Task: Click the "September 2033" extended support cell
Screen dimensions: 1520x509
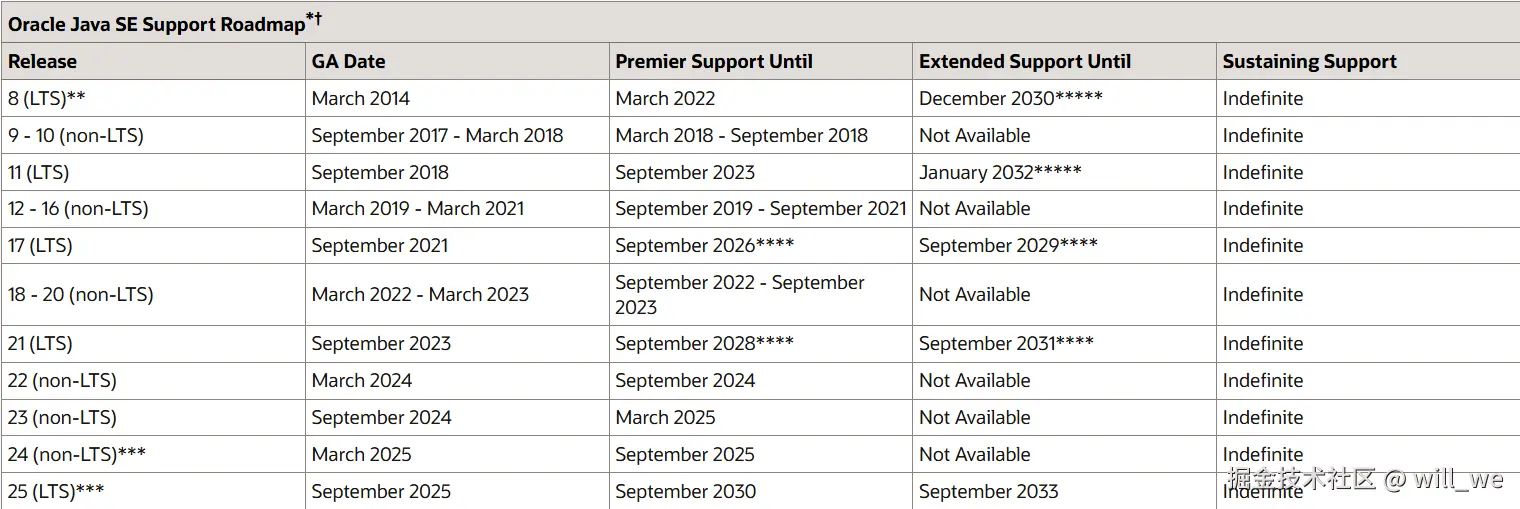Action: (x=988, y=491)
